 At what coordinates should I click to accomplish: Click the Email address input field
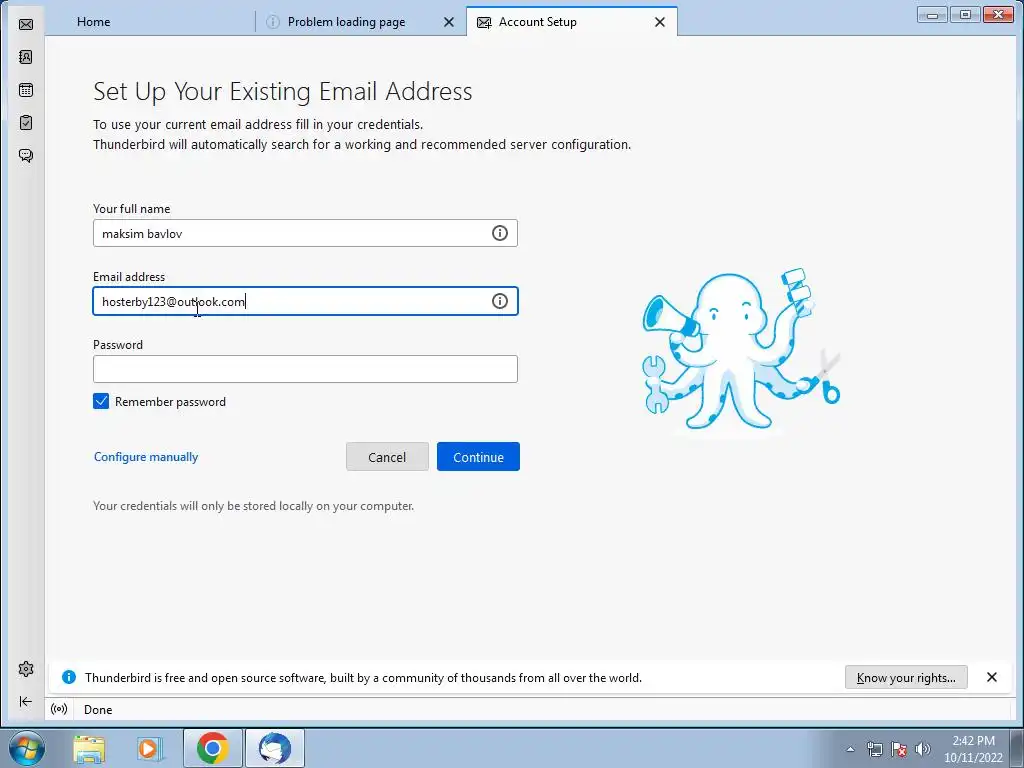pyautogui.click(x=305, y=301)
